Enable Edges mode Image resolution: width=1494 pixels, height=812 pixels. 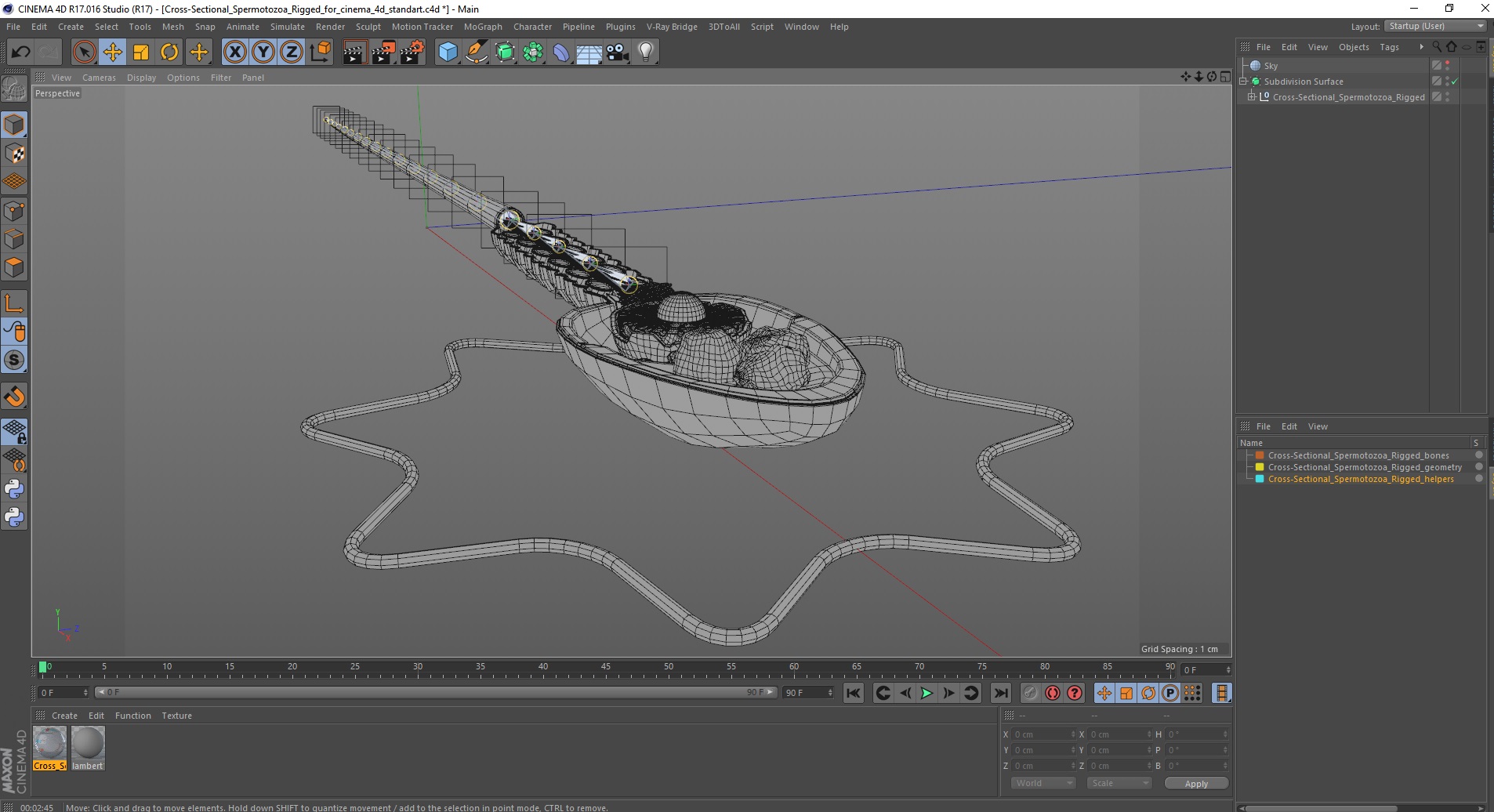tap(14, 239)
